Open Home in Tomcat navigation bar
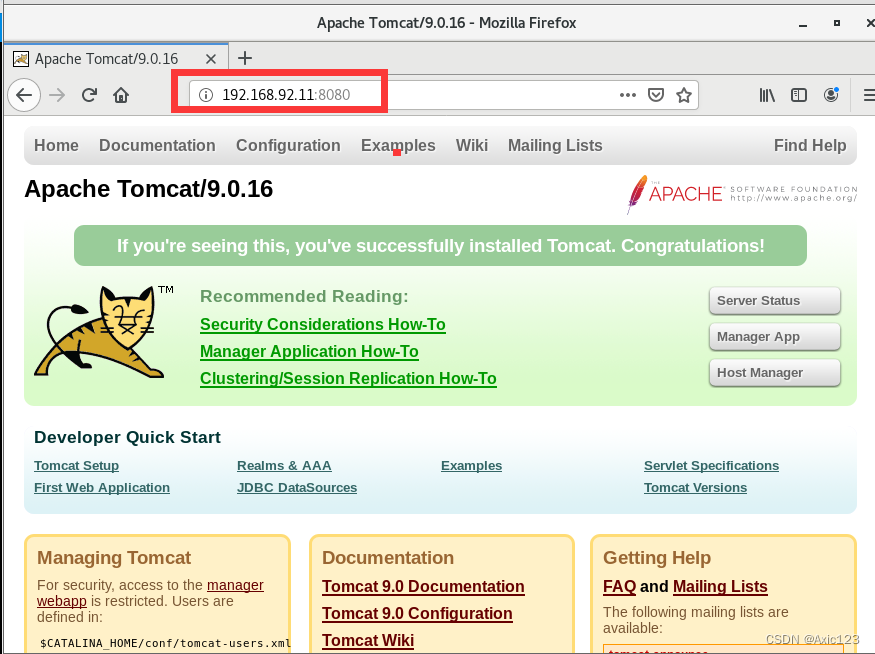 [x=56, y=145]
